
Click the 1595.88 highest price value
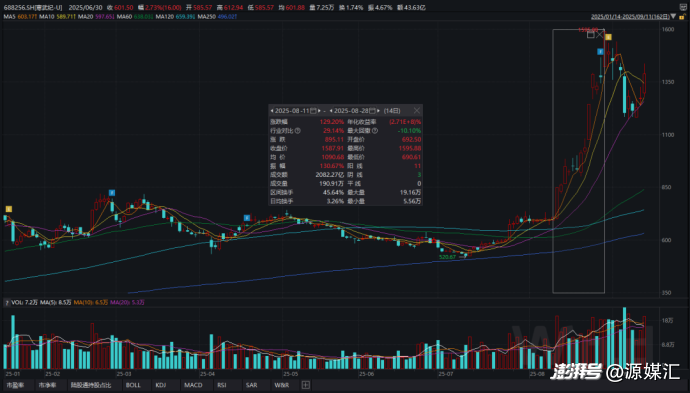[410, 148]
